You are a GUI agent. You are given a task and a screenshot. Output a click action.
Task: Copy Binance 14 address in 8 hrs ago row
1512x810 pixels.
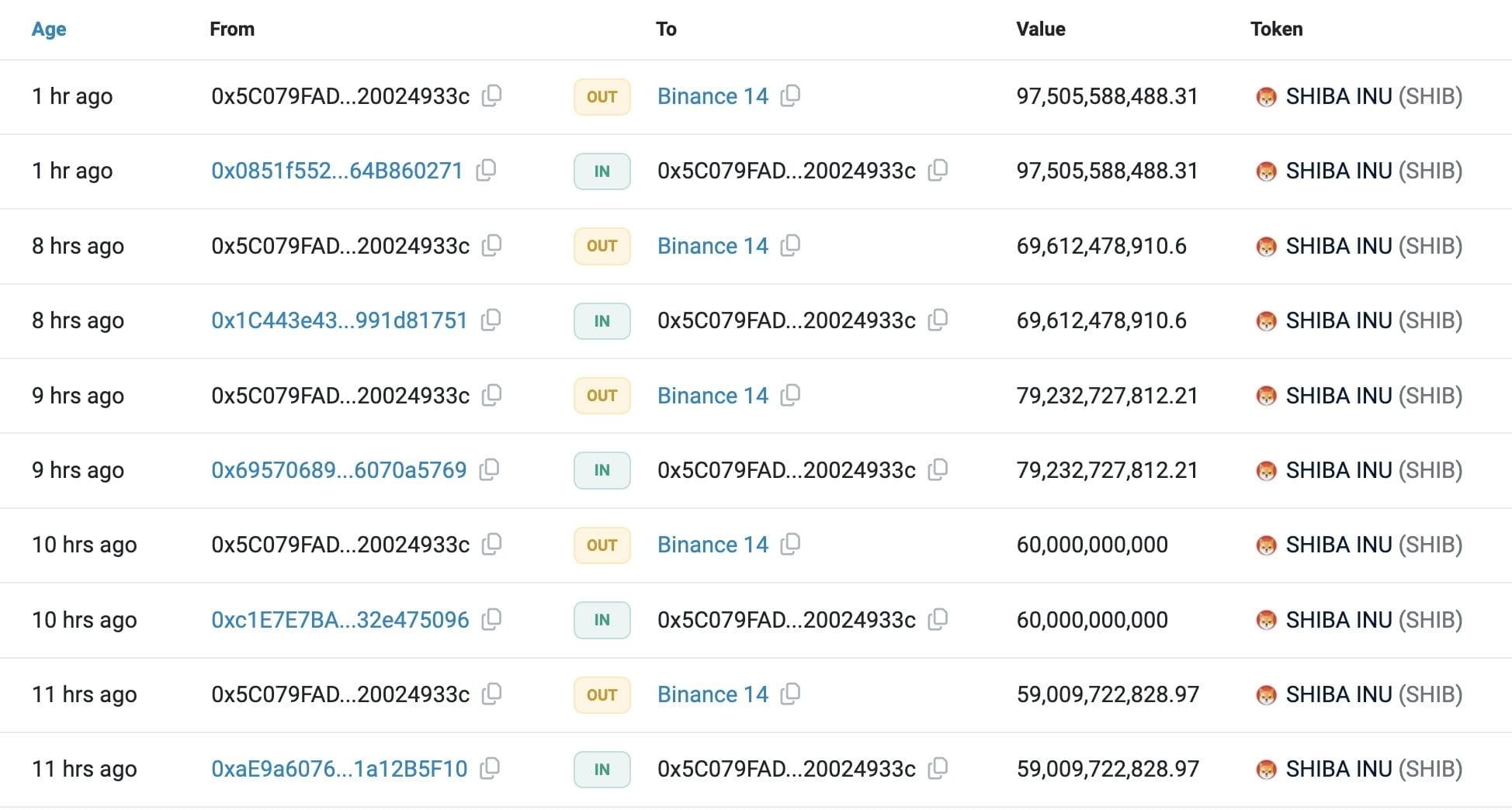(x=790, y=246)
